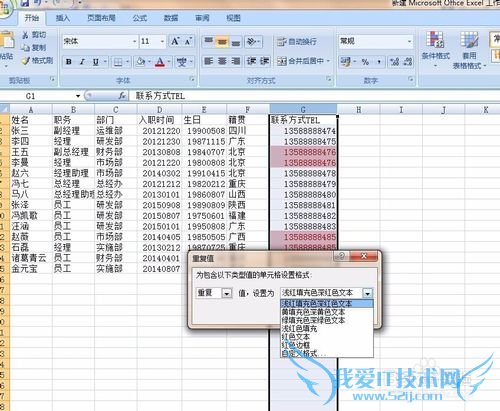
Task: Select 红色文本 option
Action: (x=327, y=337)
